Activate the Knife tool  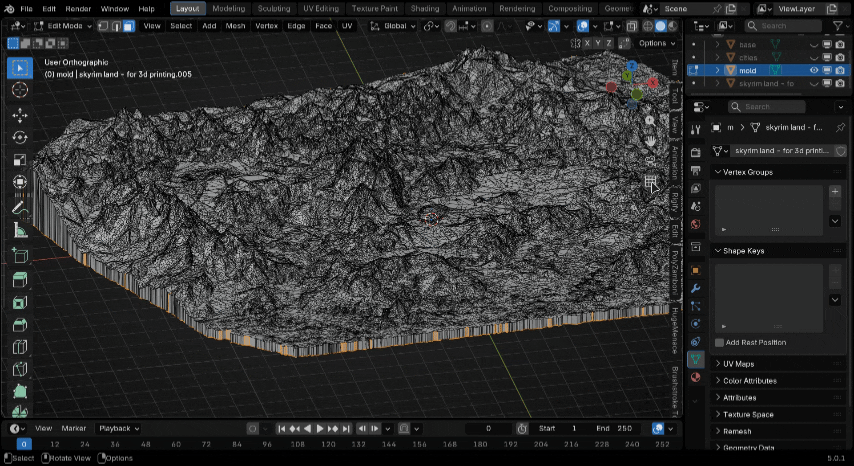click(x=20, y=370)
